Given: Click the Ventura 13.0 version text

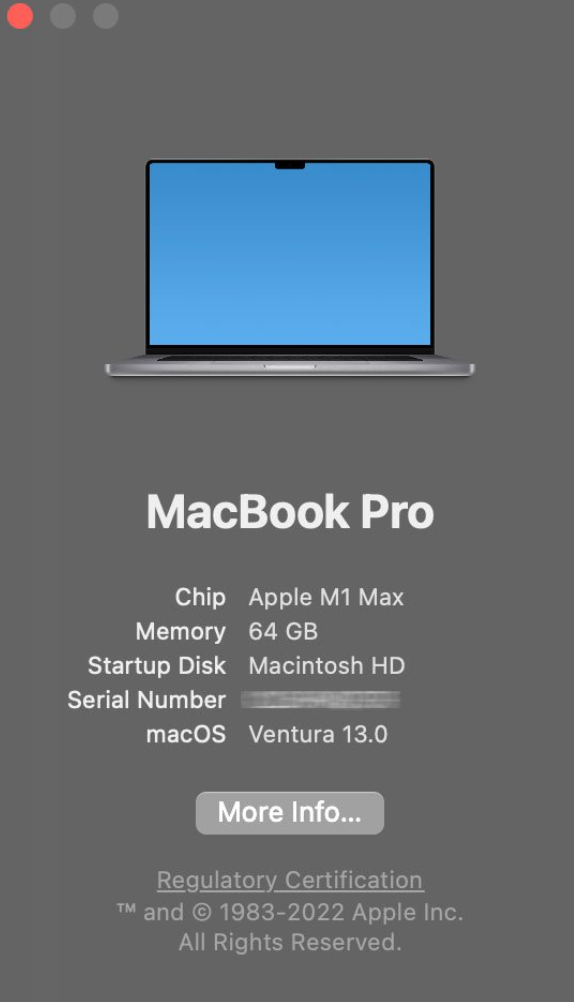Looking at the screenshot, I should click(318, 734).
